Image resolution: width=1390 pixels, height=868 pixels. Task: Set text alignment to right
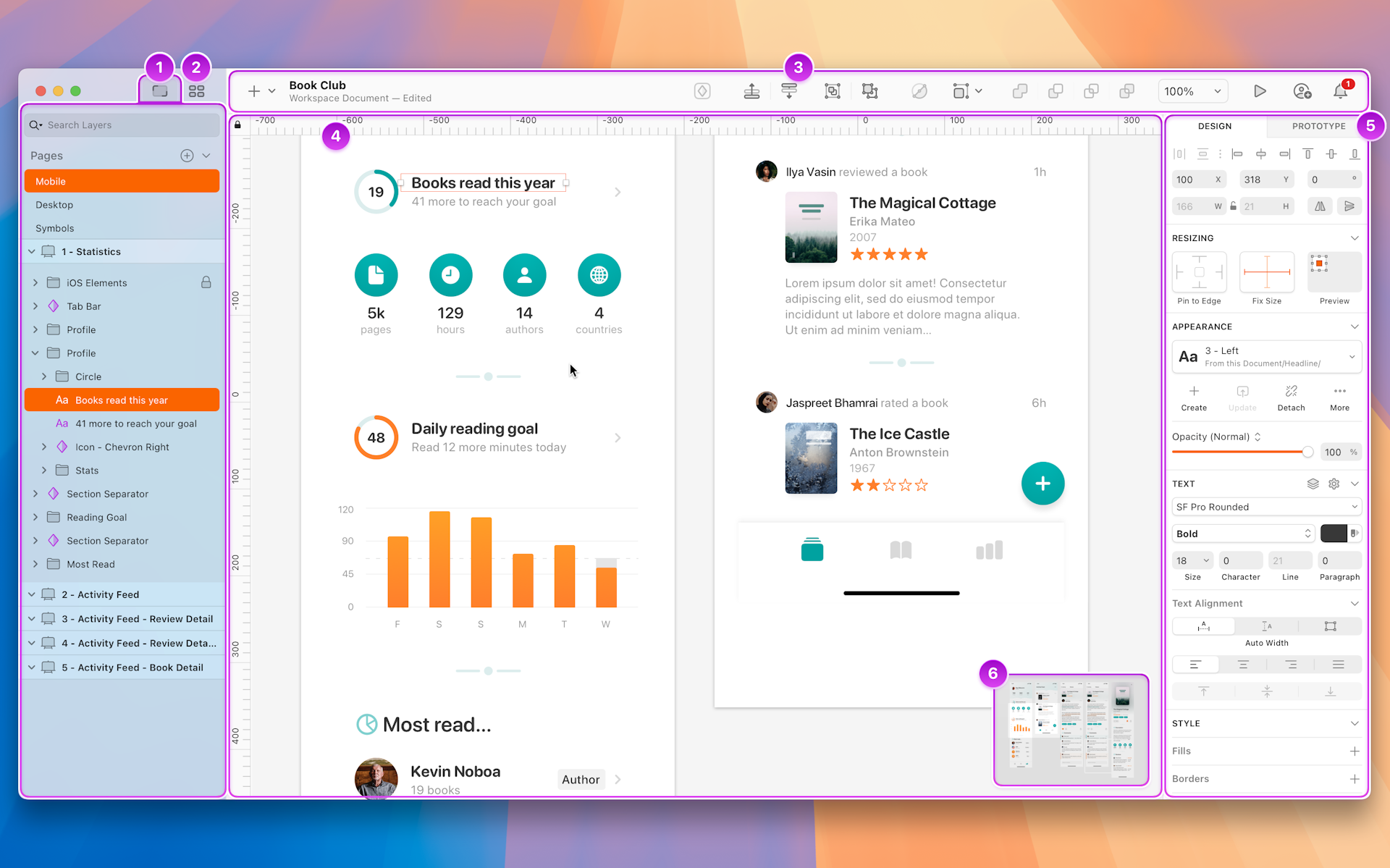click(1291, 665)
